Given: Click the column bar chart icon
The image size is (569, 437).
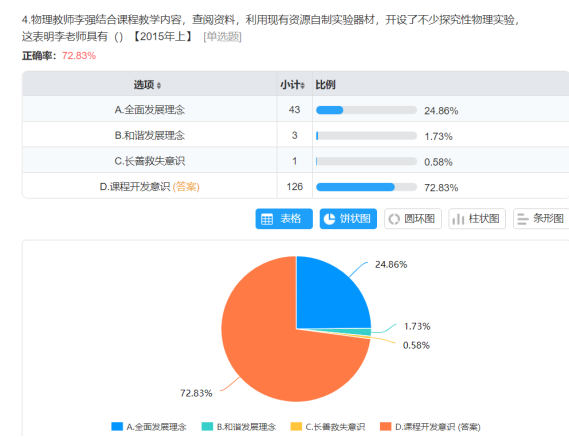Looking at the screenshot, I should click(458, 219).
